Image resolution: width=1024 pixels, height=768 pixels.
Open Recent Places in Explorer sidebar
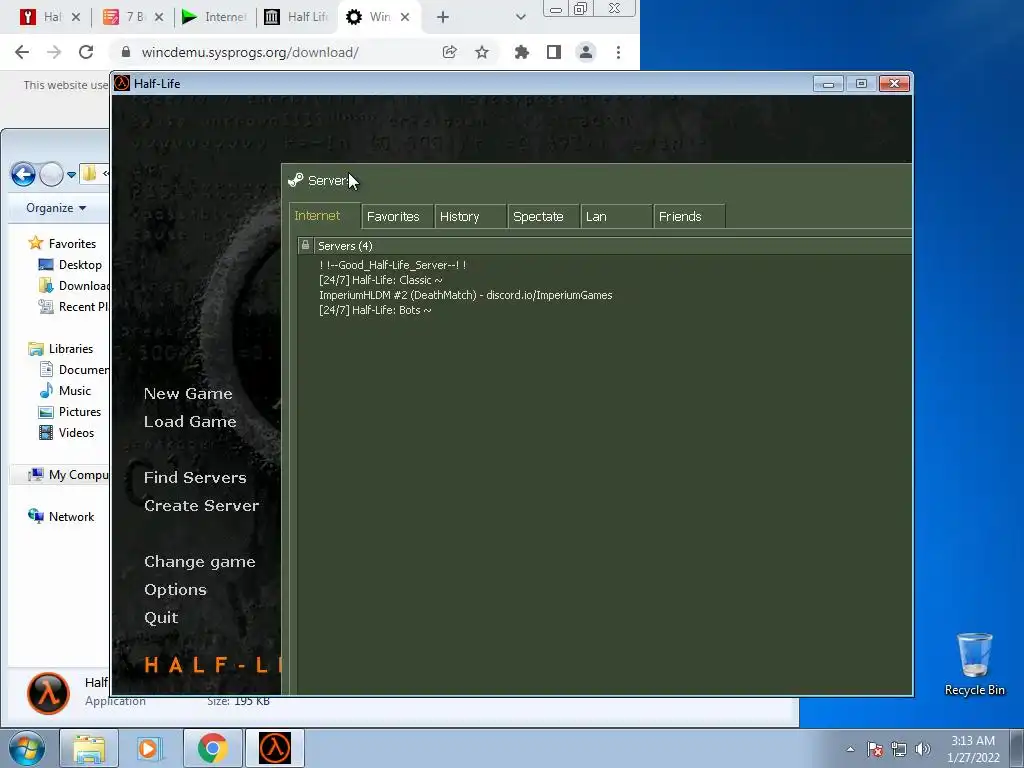(74, 306)
